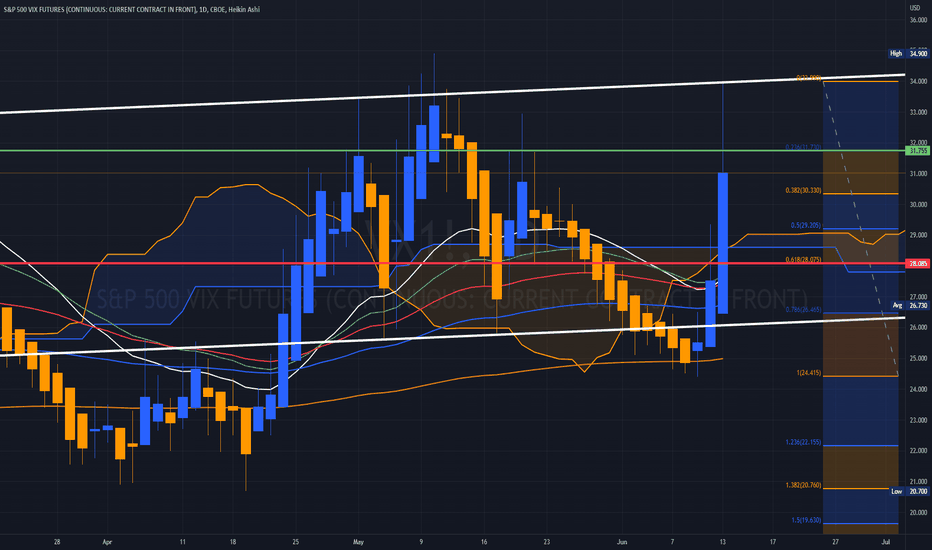
Task: Click the 30.000 price axis value
Action: (918, 204)
